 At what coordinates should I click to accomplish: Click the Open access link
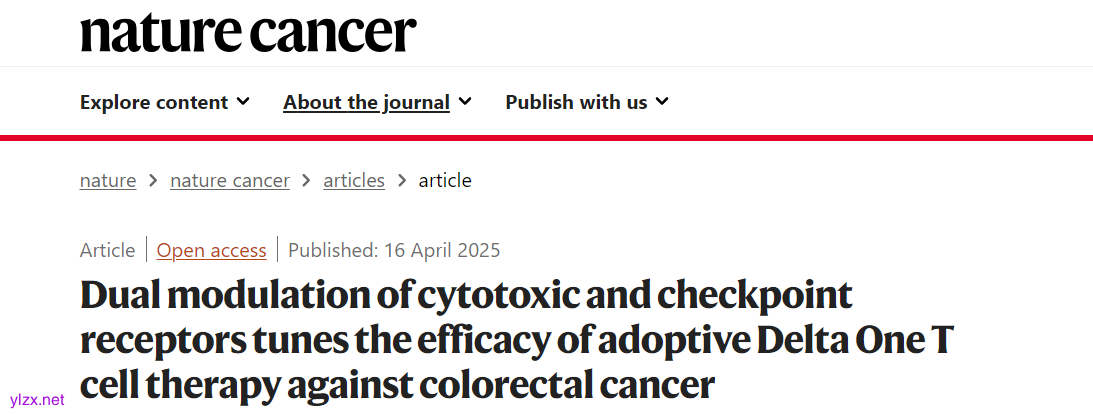[x=212, y=250]
